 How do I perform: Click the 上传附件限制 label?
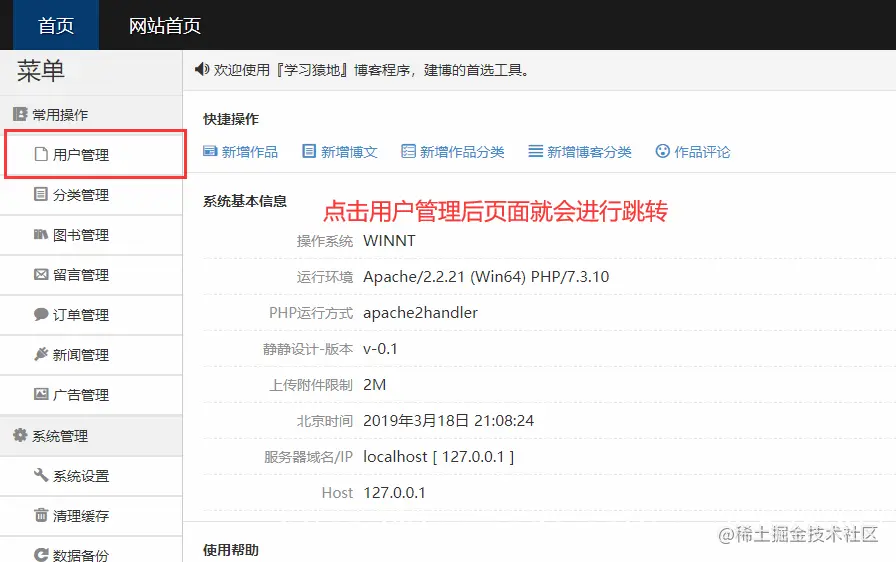tap(311, 385)
